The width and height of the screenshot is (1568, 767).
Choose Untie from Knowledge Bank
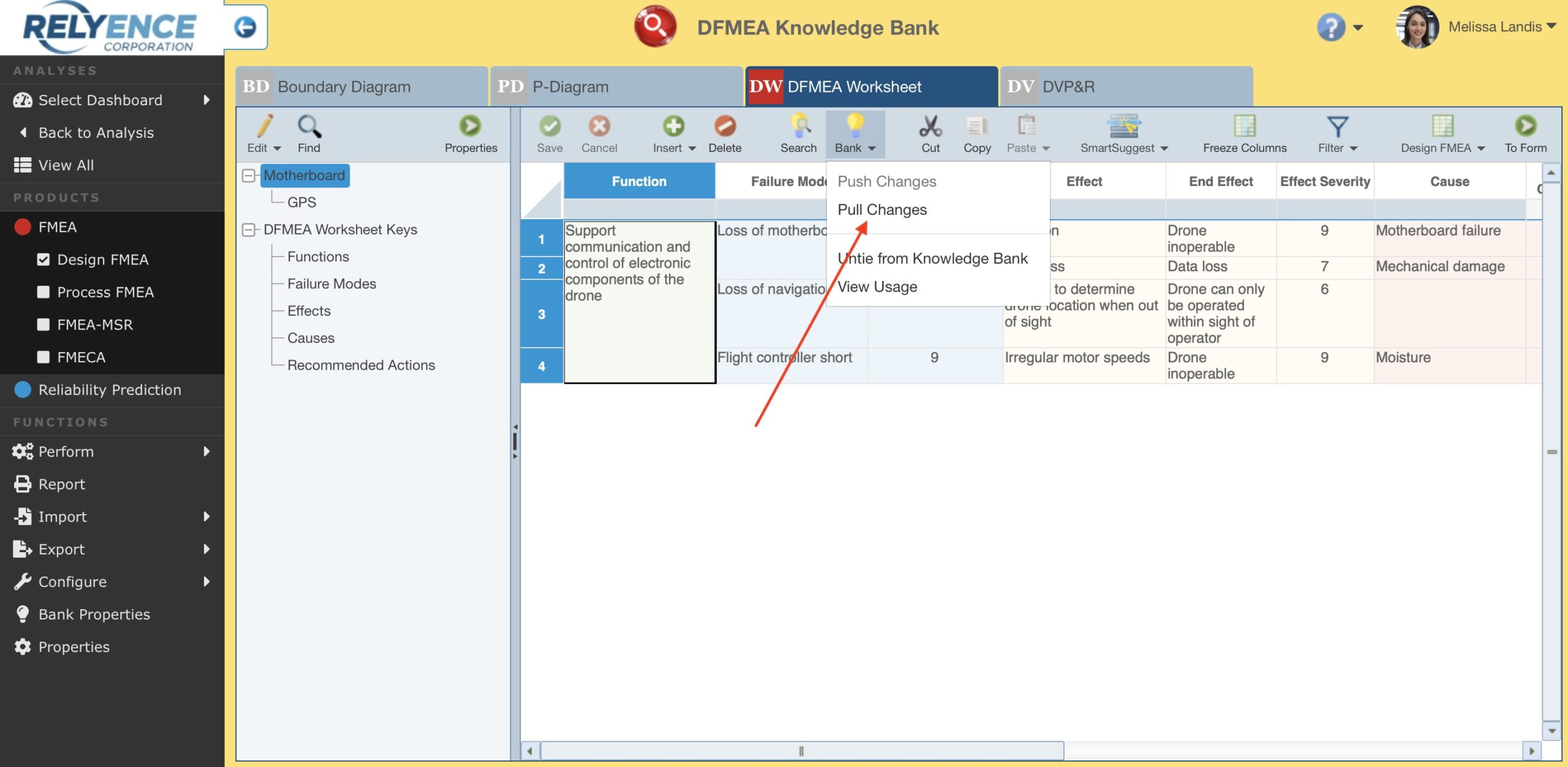pyautogui.click(x=932, y=258)
